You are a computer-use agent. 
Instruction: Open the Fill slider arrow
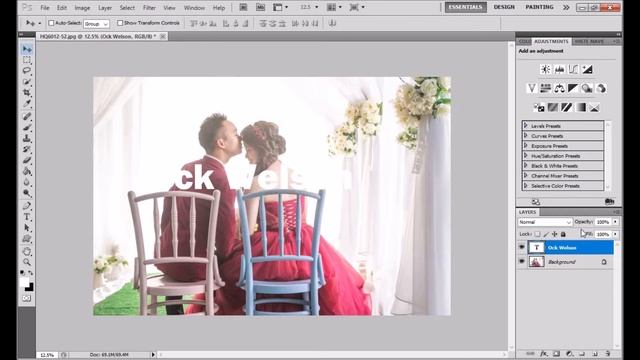click(x=615, y=234)
